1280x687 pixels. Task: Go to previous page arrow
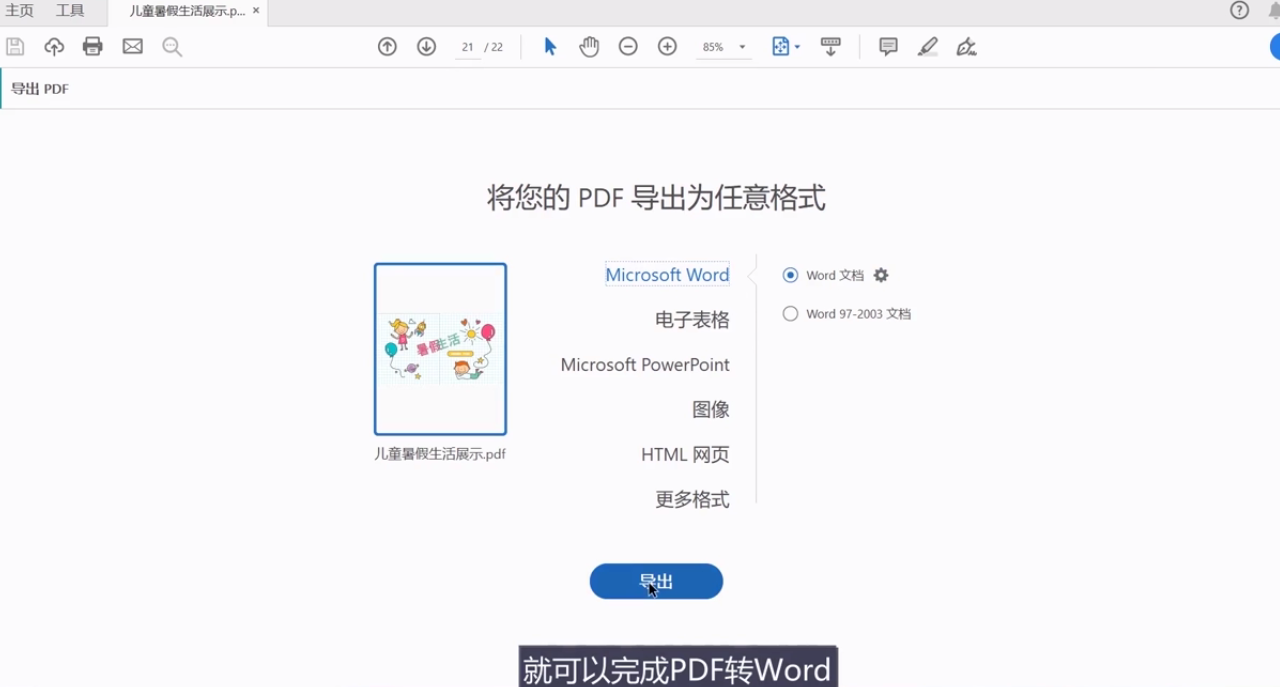[x=388, y=47]
